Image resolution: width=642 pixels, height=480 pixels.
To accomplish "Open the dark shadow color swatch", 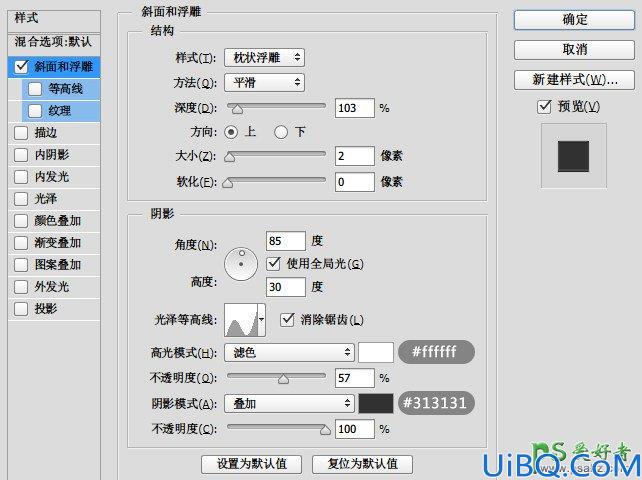I will (x=376, y=403).
